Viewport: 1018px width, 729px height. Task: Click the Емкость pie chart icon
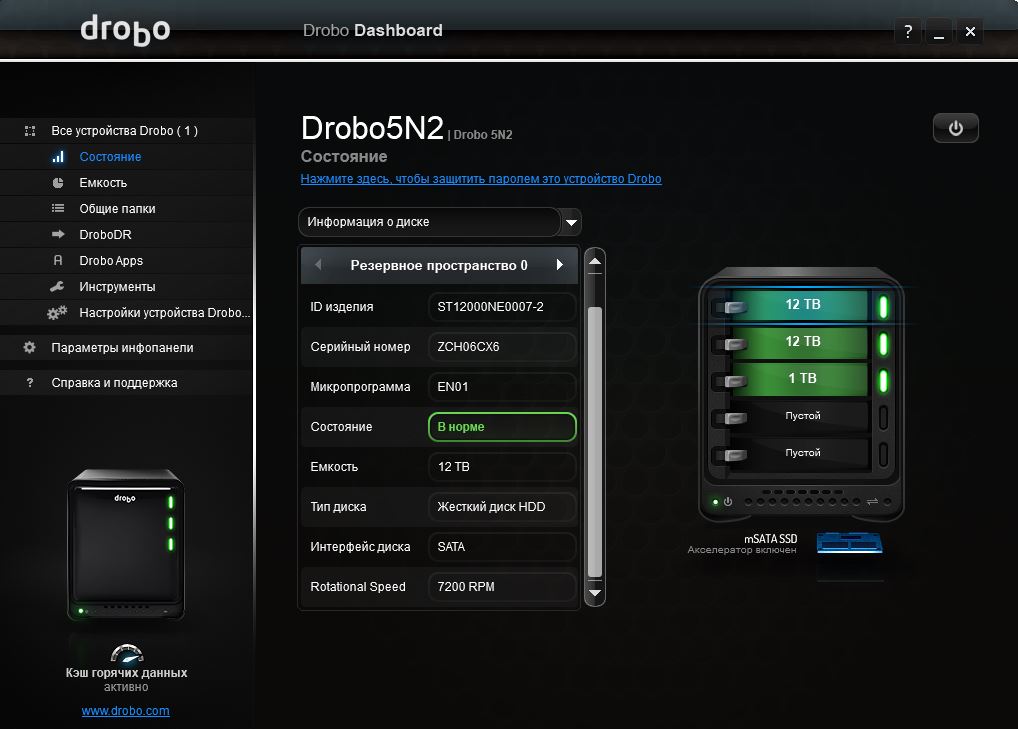click(x=58, y=182)
